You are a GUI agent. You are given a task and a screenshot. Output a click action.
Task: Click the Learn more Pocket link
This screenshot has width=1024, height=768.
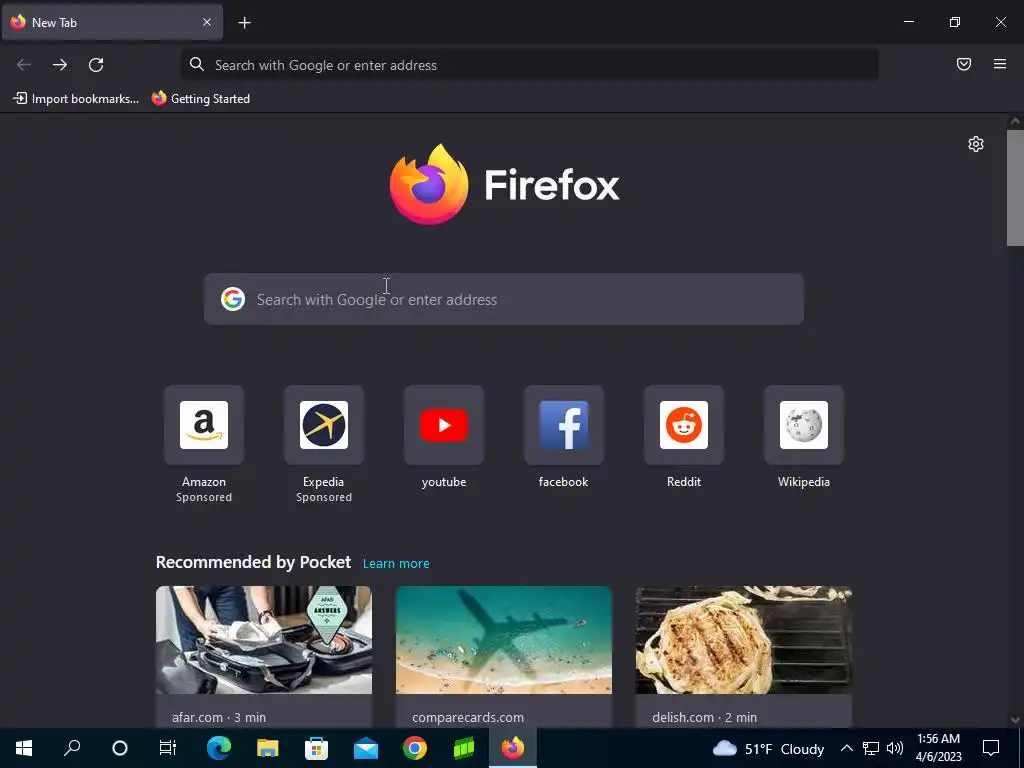[x=396, y=564]
